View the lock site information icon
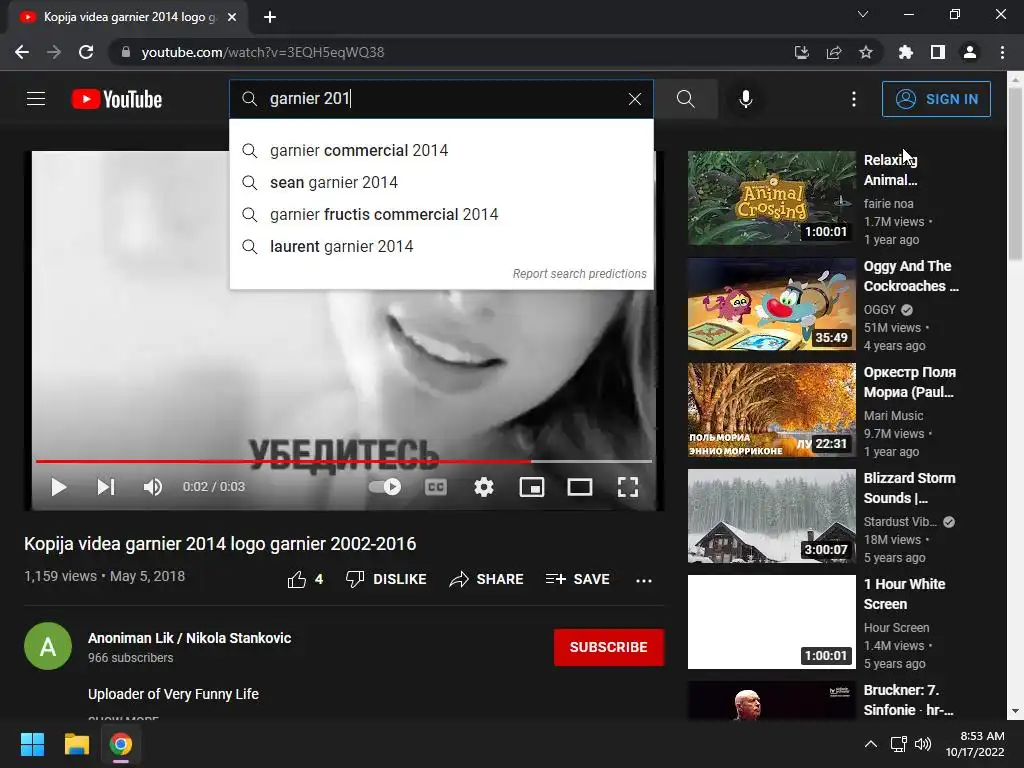This screenshot has height=768, width=1024. (126, 52)
